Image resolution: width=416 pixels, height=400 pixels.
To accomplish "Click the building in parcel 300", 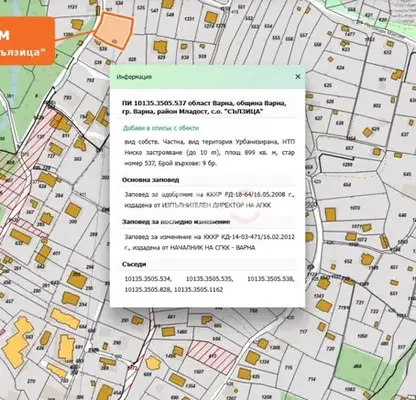I will 73,210.
